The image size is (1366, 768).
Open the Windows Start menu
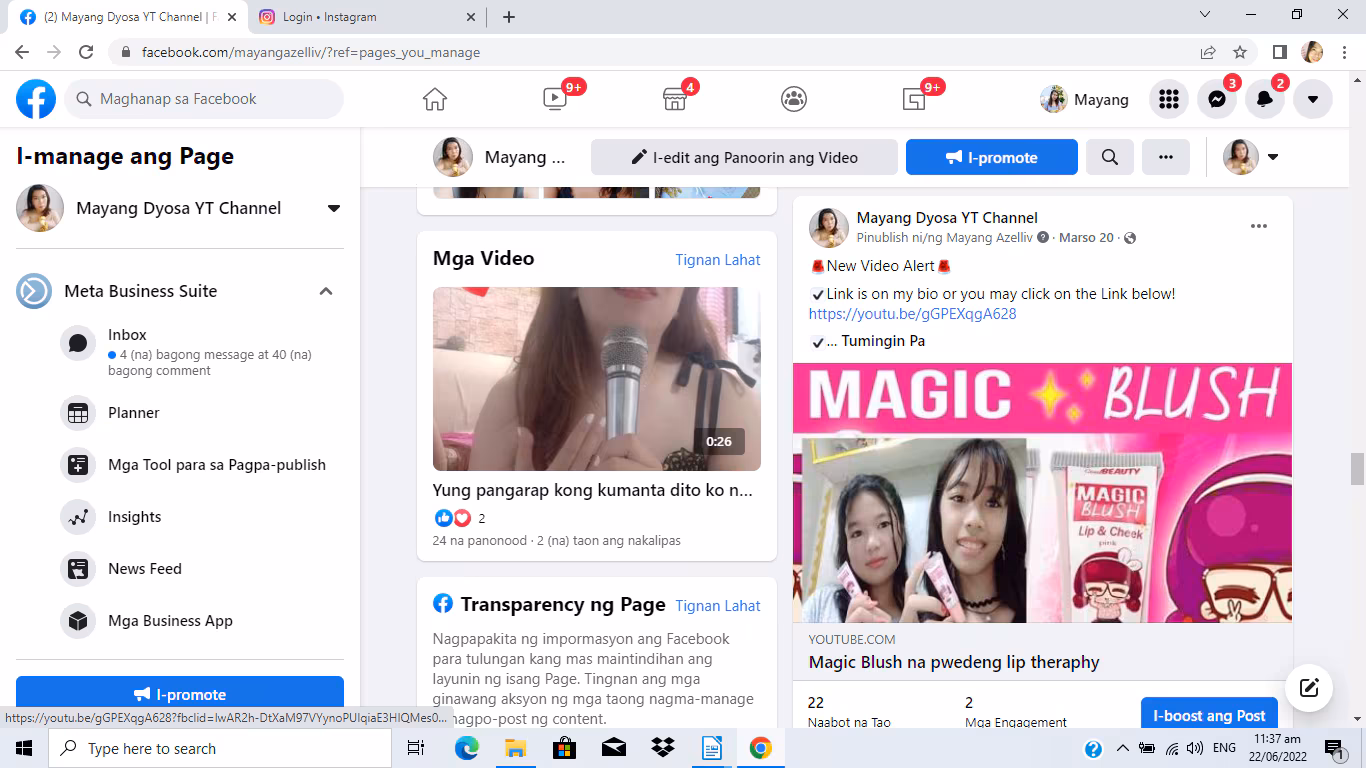(24, 748)
